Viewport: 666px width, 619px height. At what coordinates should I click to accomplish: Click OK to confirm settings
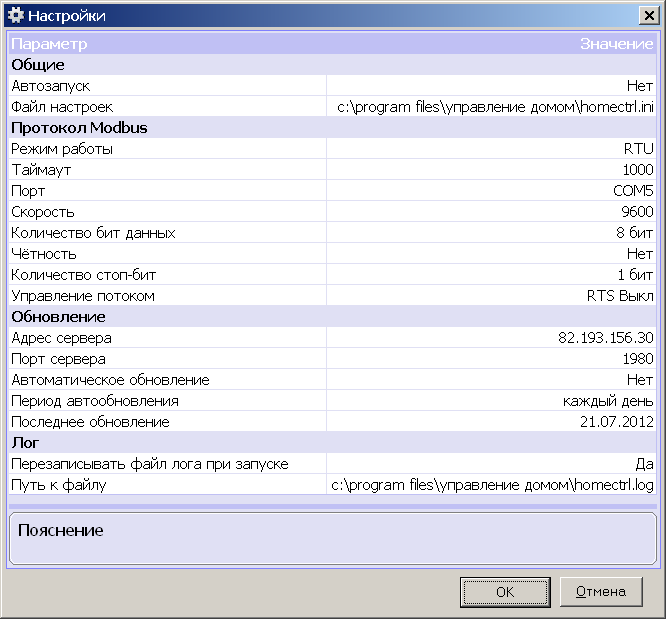pos(505,592)
